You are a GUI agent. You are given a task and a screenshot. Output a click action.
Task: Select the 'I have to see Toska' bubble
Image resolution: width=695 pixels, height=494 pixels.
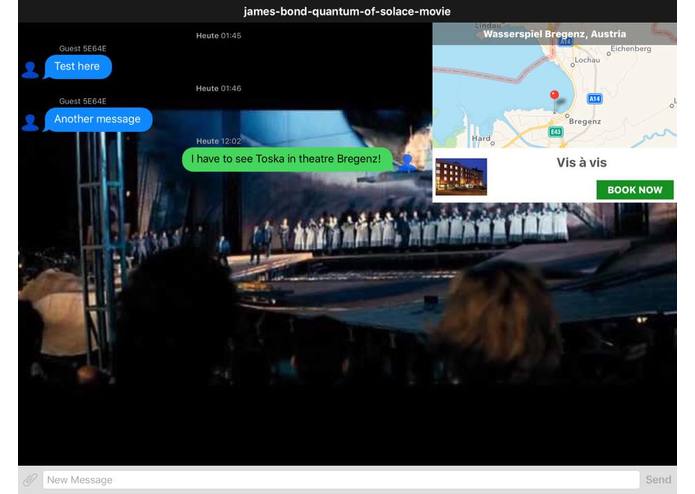tap(287, 159)
